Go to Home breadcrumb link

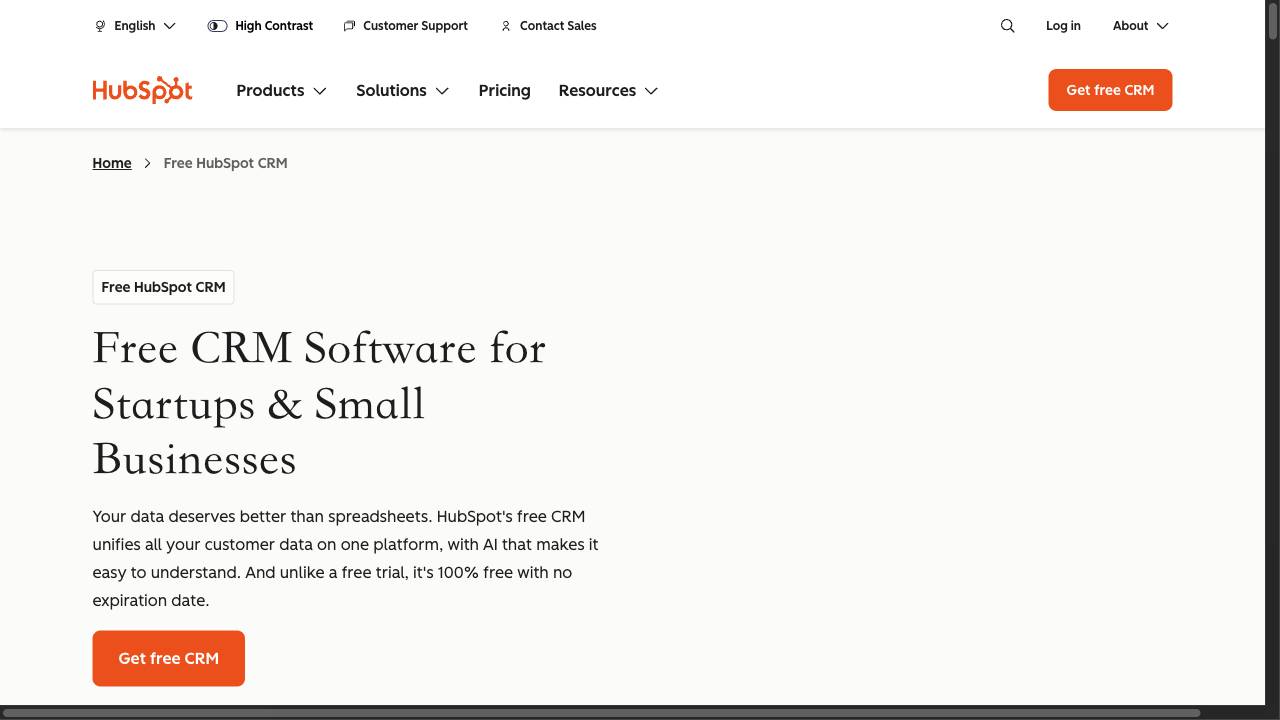112,163
